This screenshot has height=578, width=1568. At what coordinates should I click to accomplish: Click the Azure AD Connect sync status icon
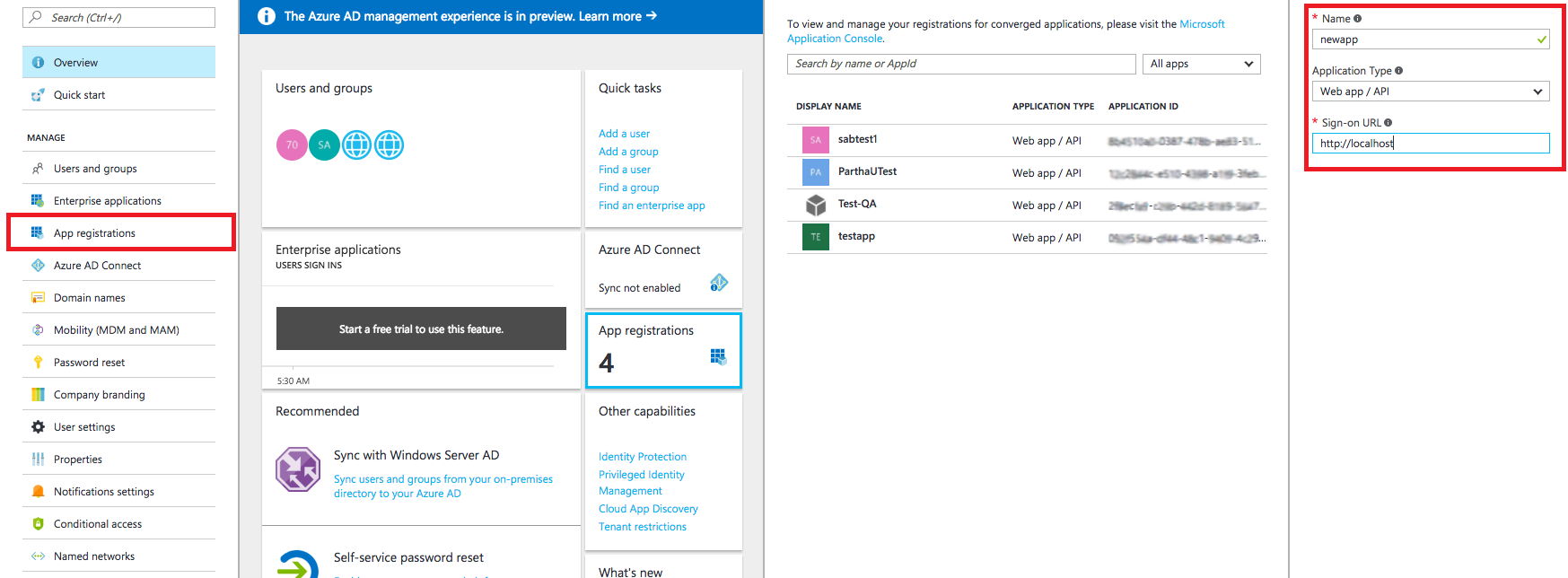(719, 284)
